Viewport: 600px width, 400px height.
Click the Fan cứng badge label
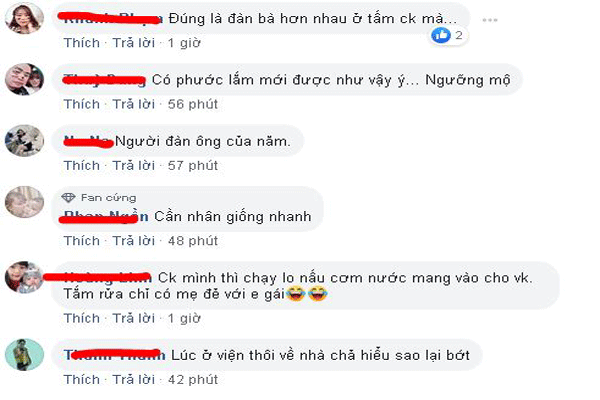pos(109,198)
